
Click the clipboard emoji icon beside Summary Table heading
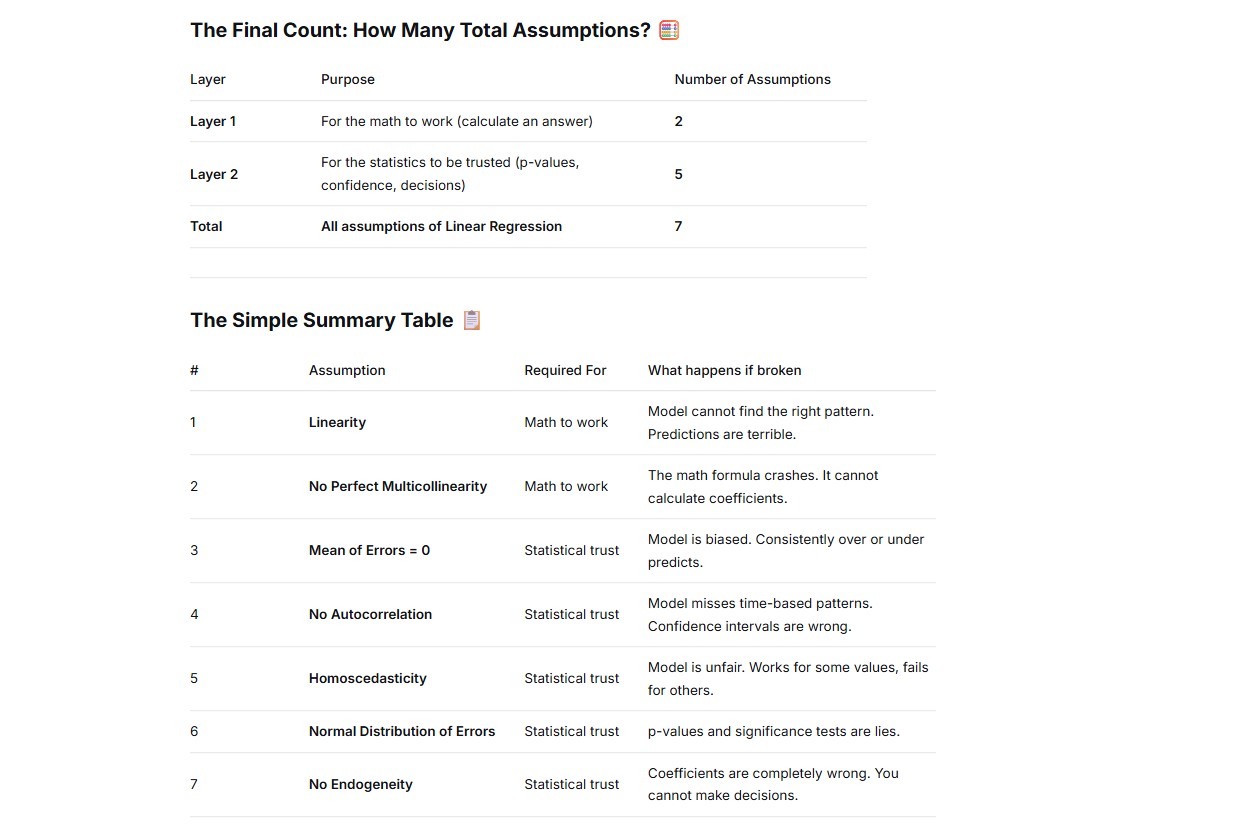(472, 320)
